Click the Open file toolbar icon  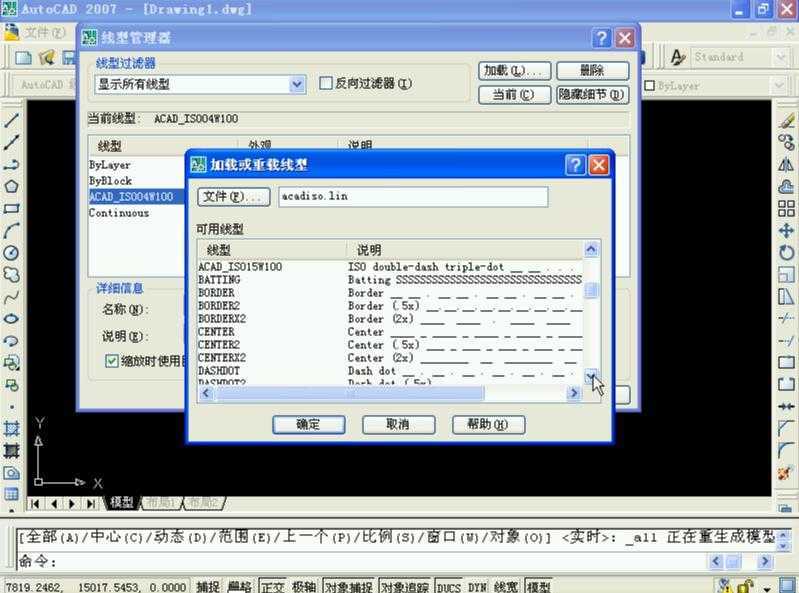coord(47,58)
